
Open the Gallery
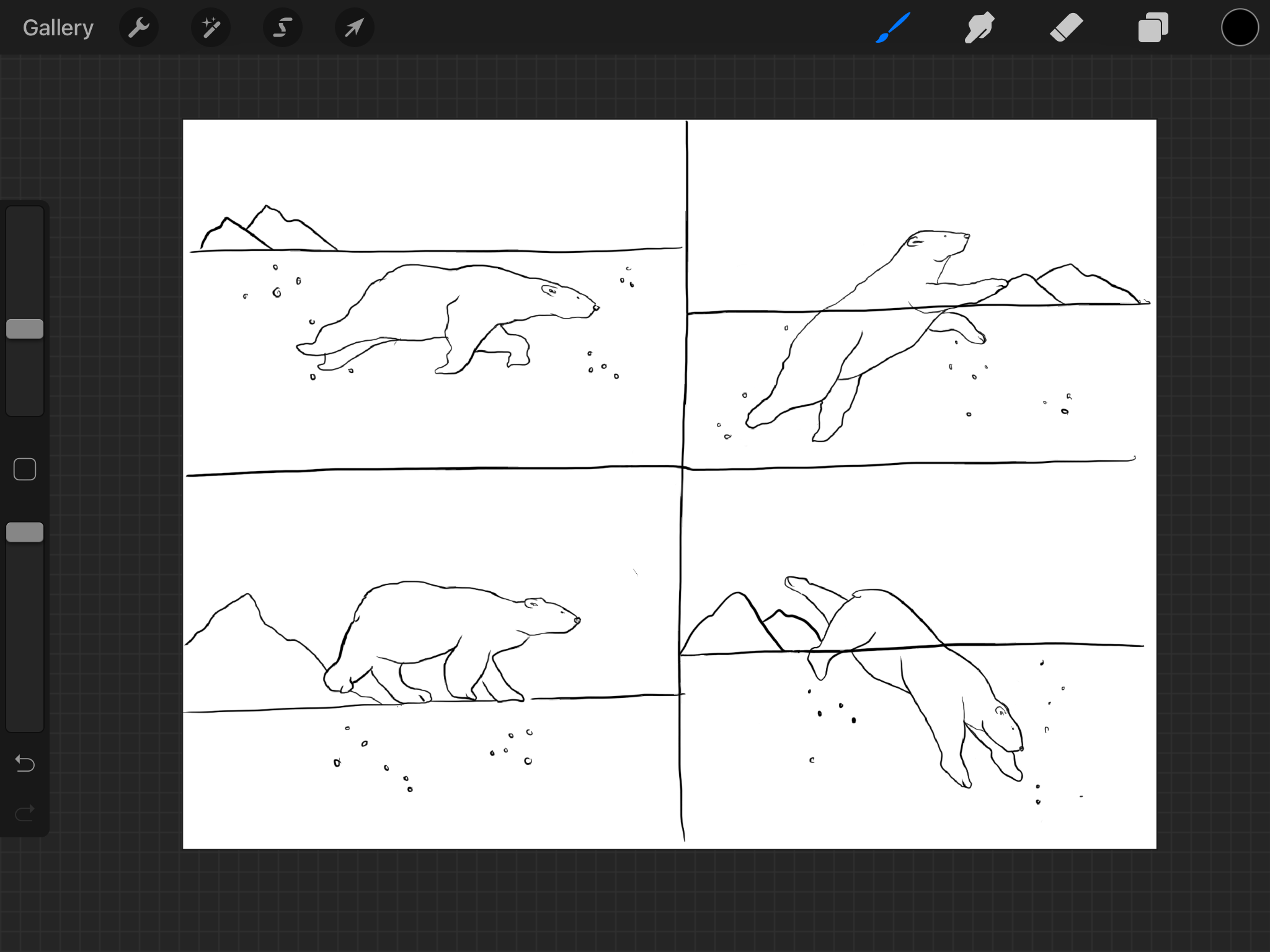tap(58, 28)
